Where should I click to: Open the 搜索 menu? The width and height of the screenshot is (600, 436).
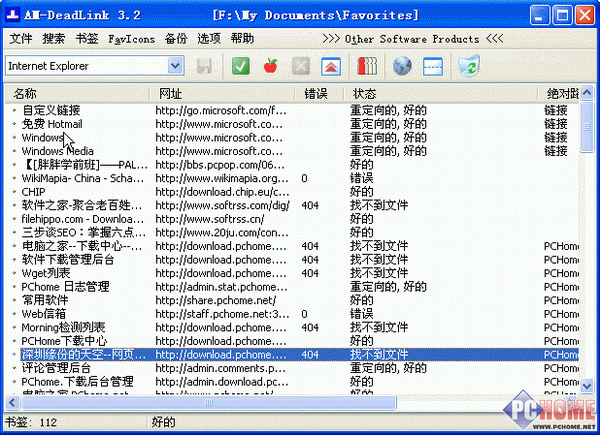pos(54,39)
